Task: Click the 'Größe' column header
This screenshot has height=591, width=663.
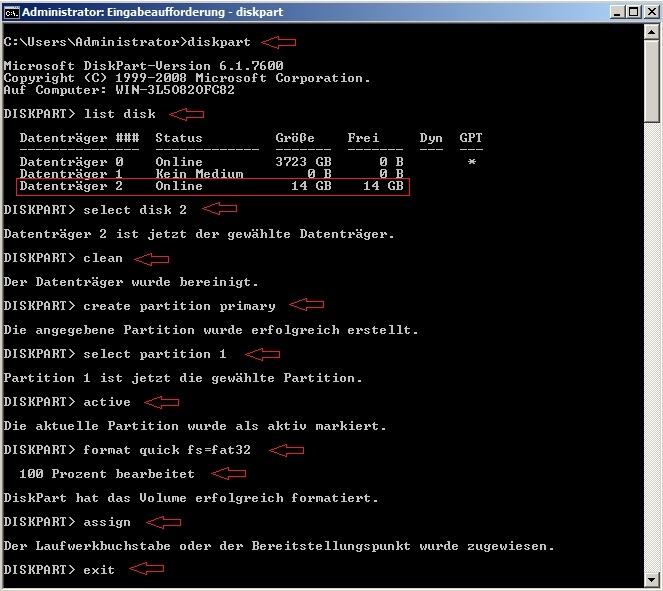Action: pyautogui.click(x=295, y=138)
